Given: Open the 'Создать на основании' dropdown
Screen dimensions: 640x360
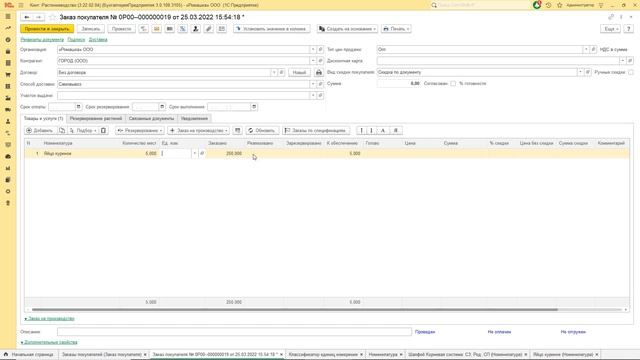Looking at the screenshot, I should 347,29.
